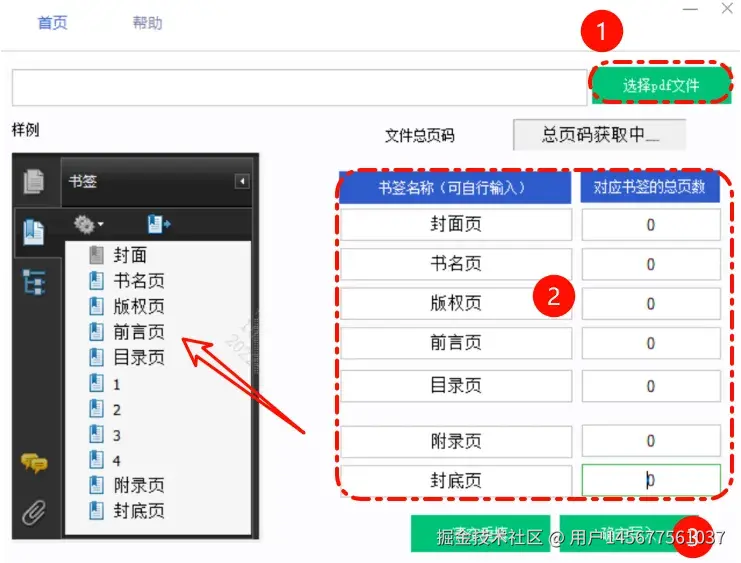Select the 附录页 bookmark in sample list
741x563 pixels.
[x=127, y=485]
